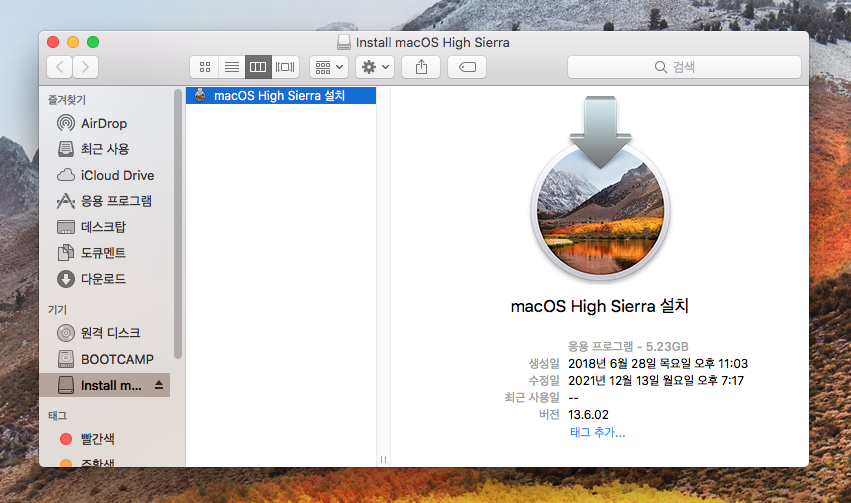
Task: Click the 태그 sidebar heading
Action: 58,416
